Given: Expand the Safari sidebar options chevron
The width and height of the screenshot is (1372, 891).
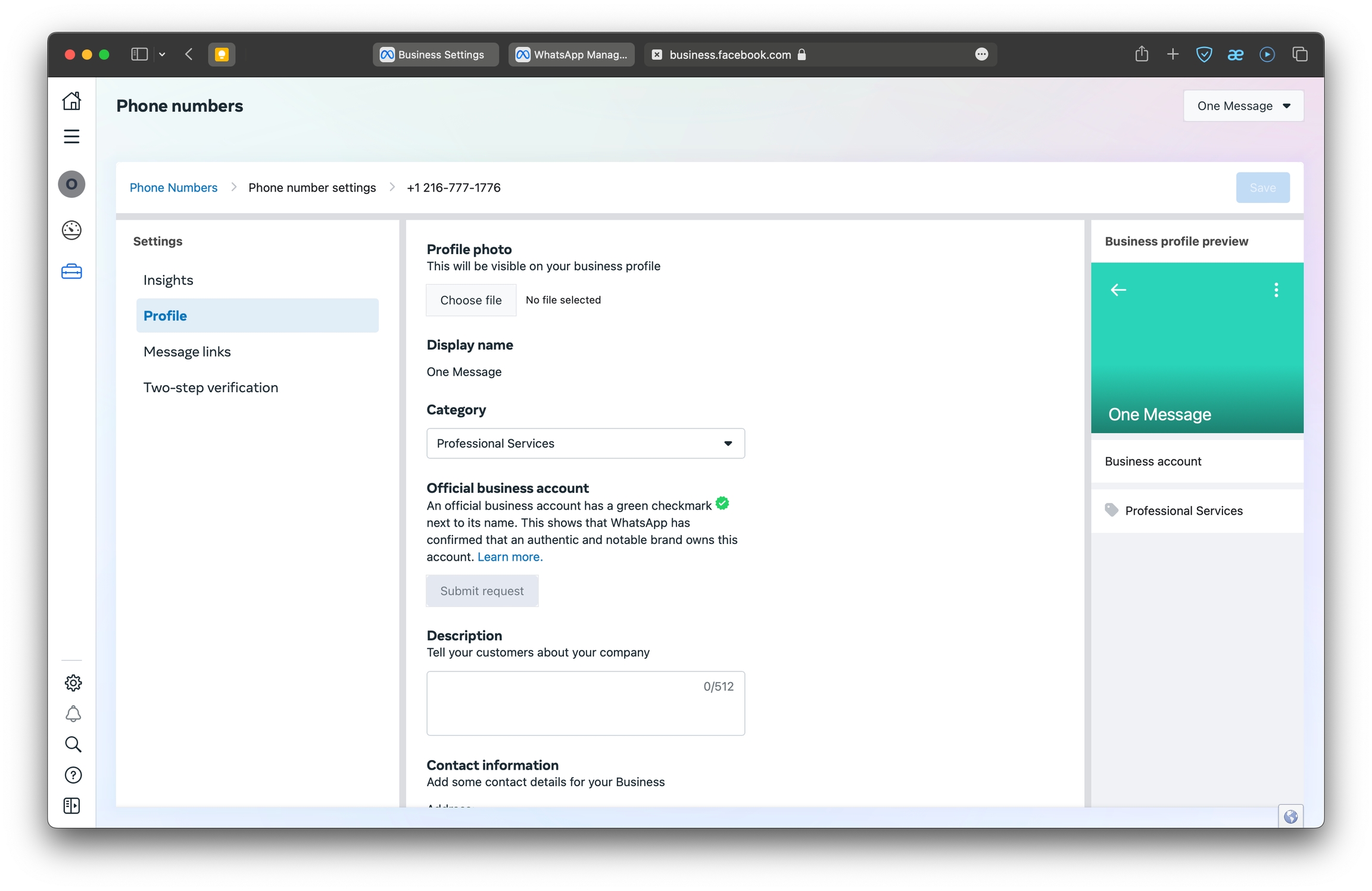Looking at the screenshot, I should [162, 55].
